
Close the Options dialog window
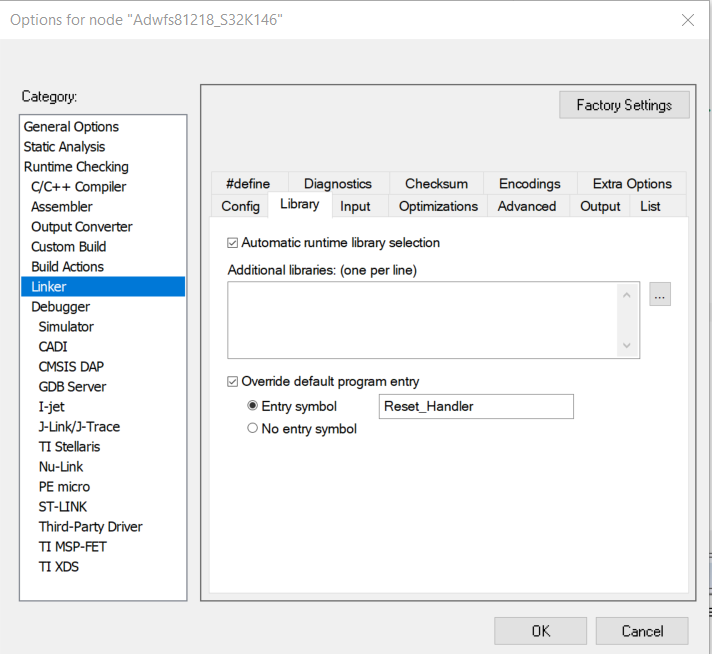[688, 20]
